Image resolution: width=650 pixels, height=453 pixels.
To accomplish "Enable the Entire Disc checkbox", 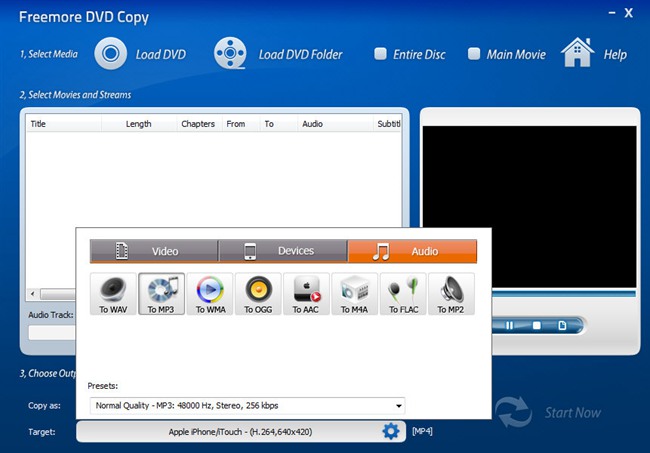I will (380, 53).
